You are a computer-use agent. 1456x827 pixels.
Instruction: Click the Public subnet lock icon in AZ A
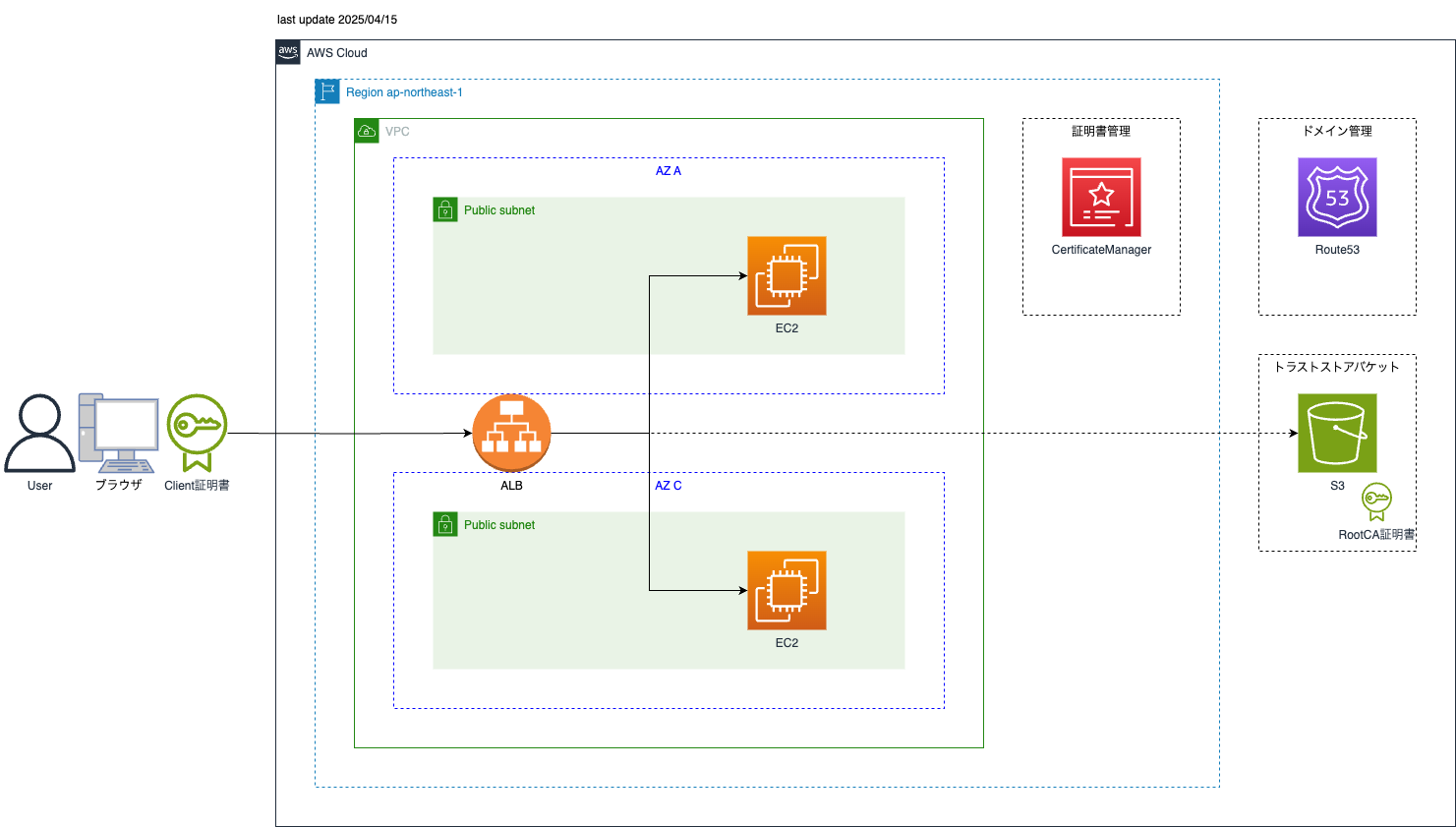(x=446, y=209)
